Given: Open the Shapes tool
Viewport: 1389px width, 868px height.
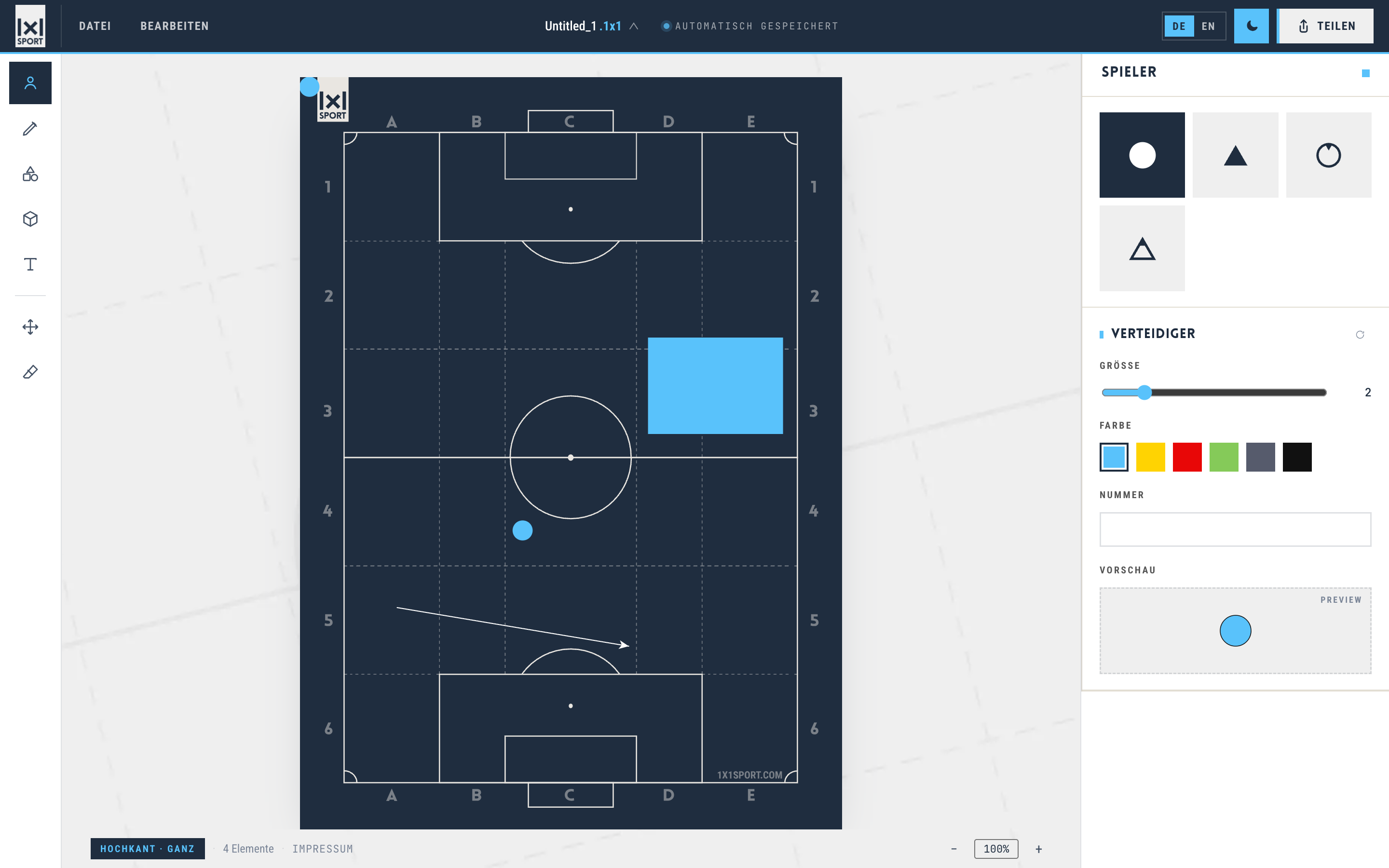Looking at the screenshot, I should click(x=30, y=174).
